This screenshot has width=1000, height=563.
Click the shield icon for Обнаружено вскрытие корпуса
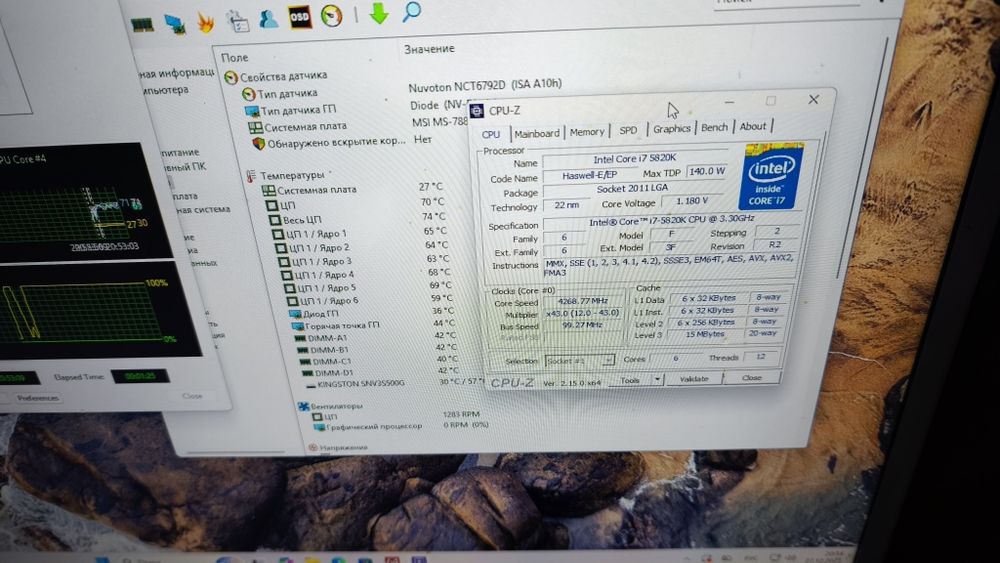pyautogui.click(x=258, y=144)
